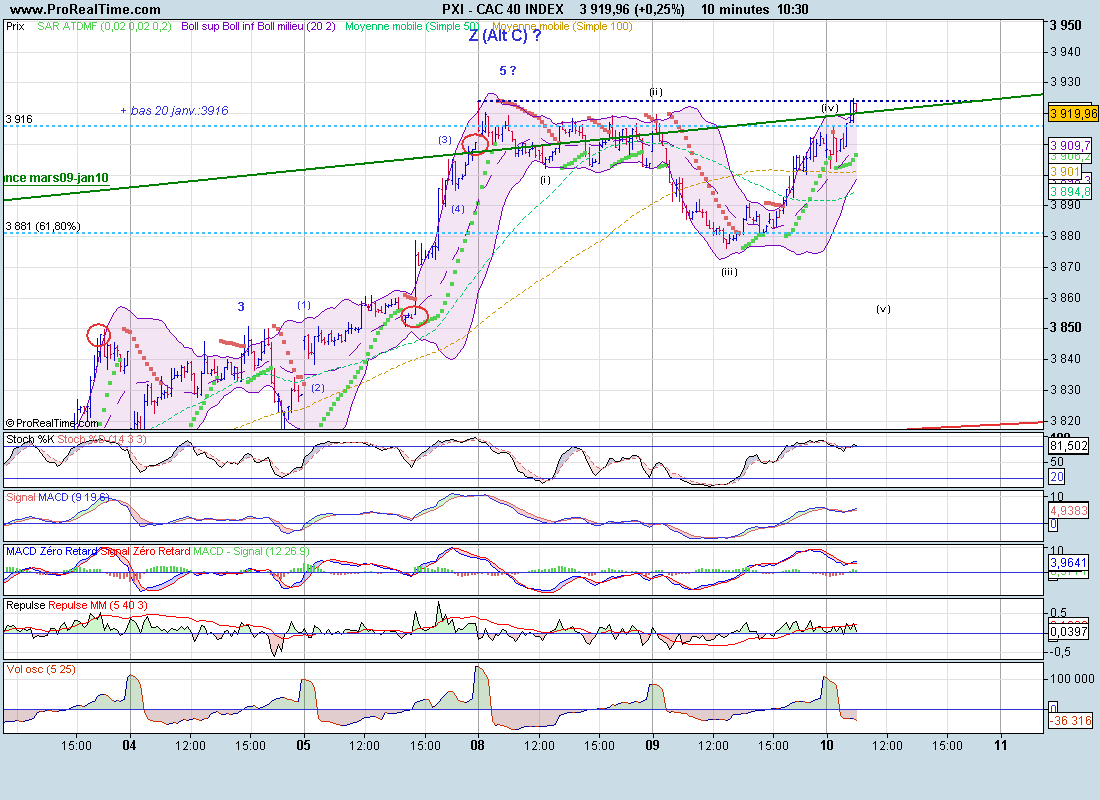The width and height of the screenshot is (1100, 800).
Task: Select the MACD Zéro Retard label
Action: coord(51,551)
